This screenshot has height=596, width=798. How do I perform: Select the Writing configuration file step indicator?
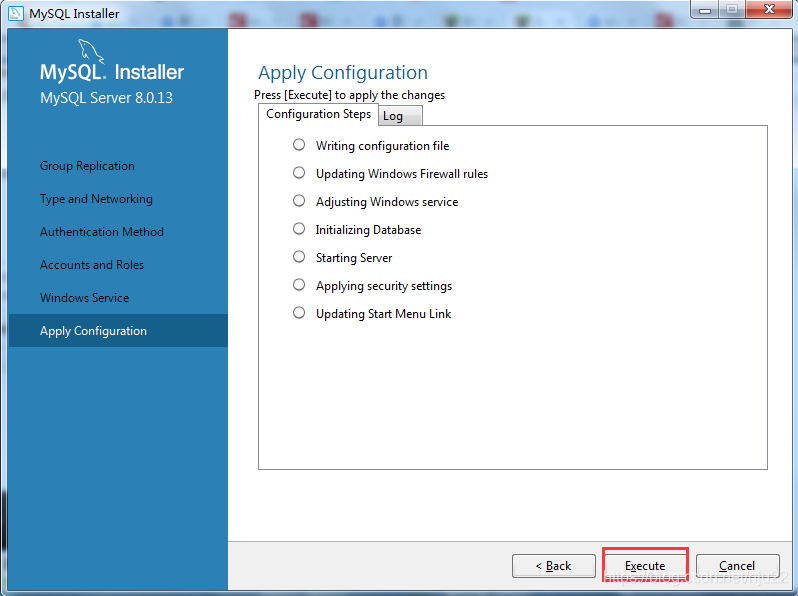[x=299, y=145]
